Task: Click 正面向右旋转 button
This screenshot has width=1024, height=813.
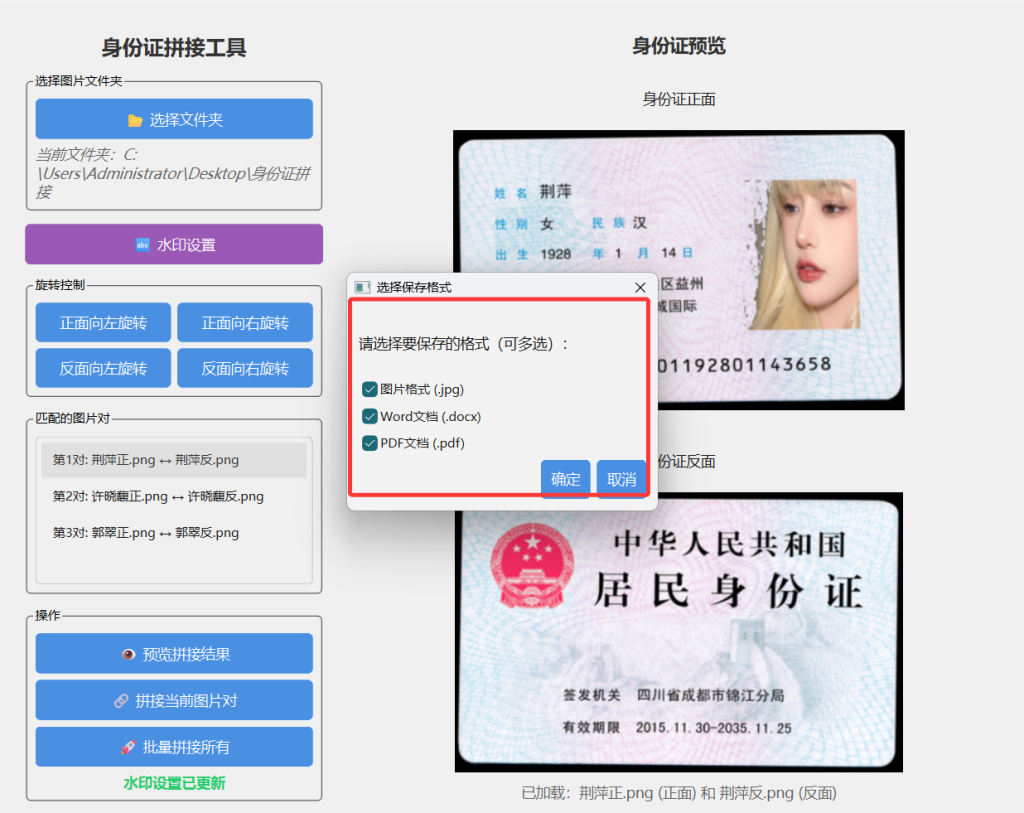Action: 245,323
